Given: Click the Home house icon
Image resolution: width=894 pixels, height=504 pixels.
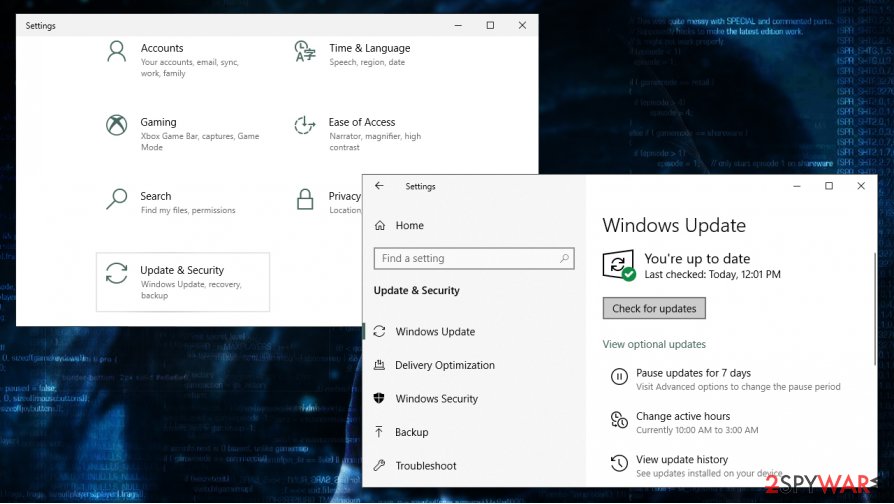Looking at the screenshot, I should pos(380,225).
